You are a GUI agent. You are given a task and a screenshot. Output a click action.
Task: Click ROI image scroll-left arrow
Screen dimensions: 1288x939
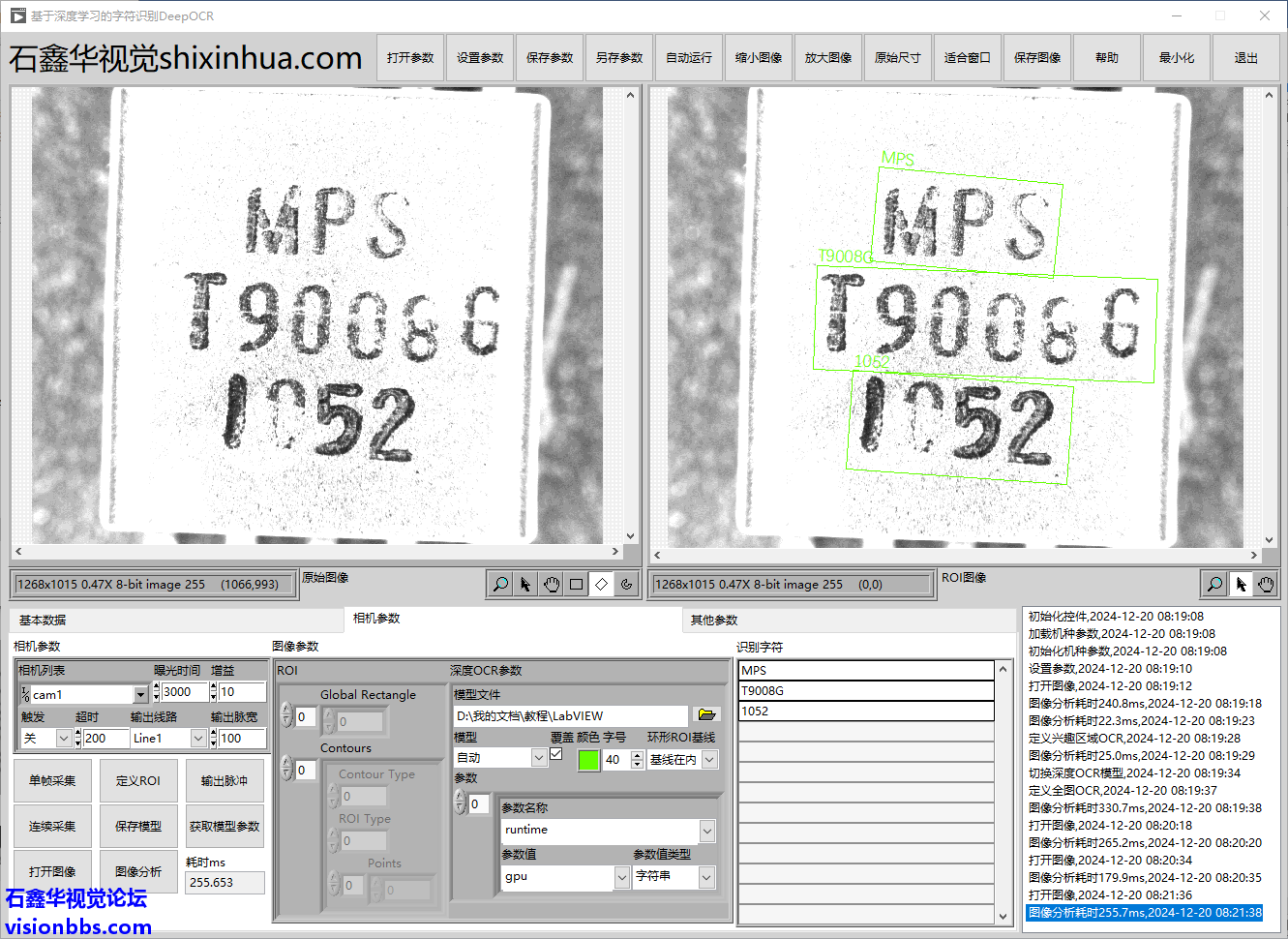657,555
